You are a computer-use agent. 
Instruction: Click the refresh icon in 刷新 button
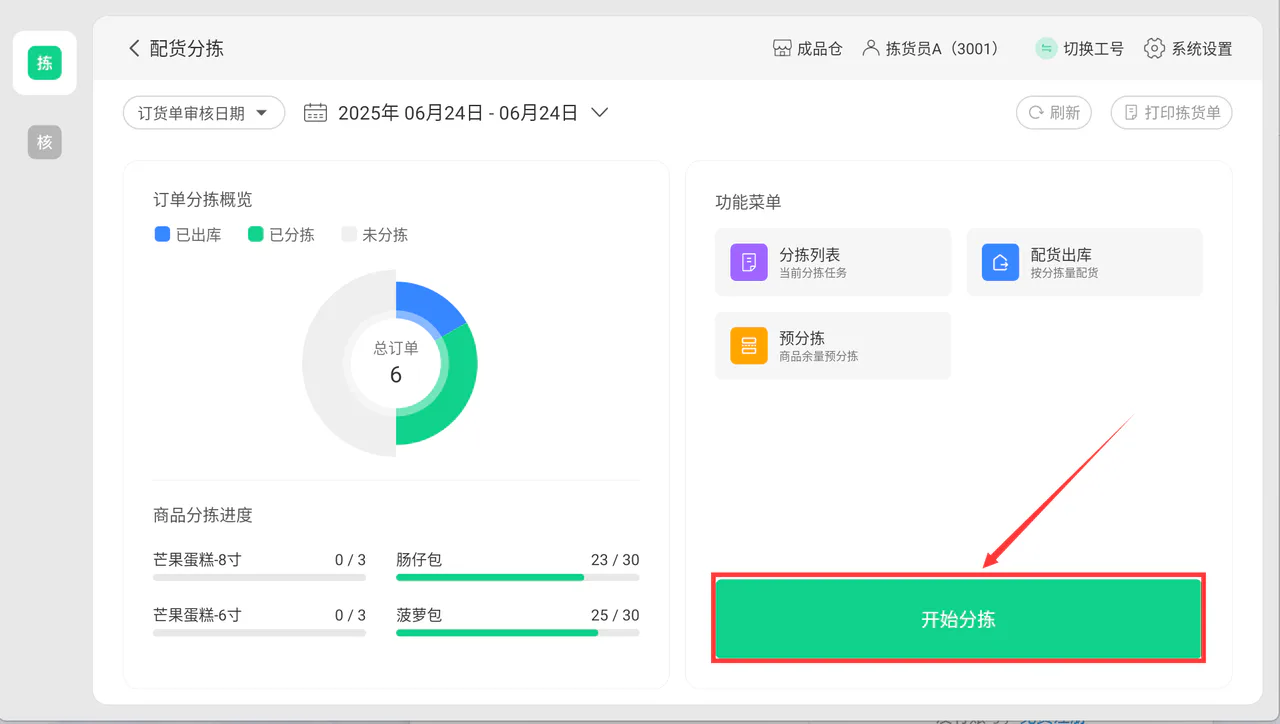point(1035,113)
